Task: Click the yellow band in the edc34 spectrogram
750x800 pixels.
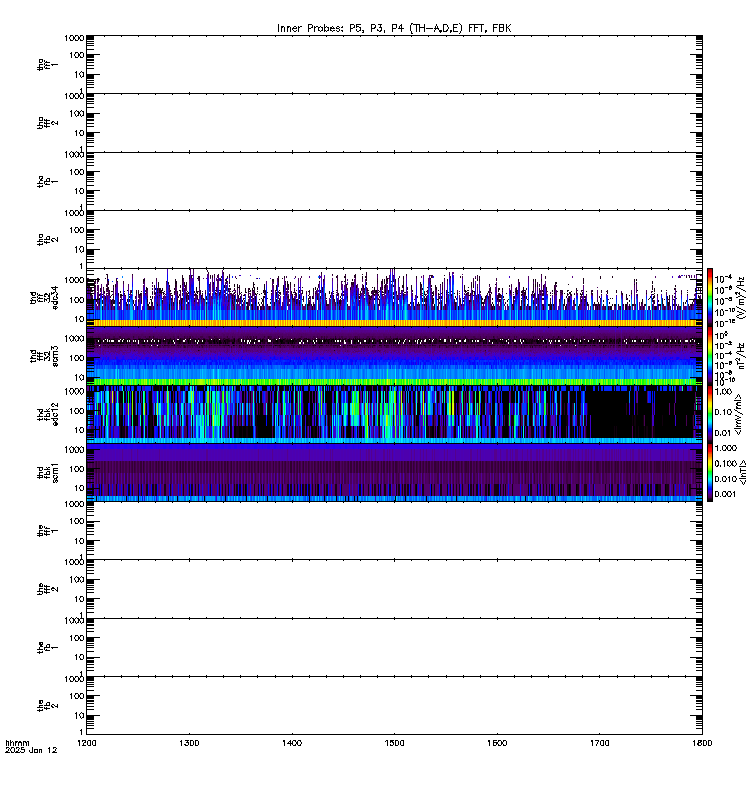Action: 394,323
